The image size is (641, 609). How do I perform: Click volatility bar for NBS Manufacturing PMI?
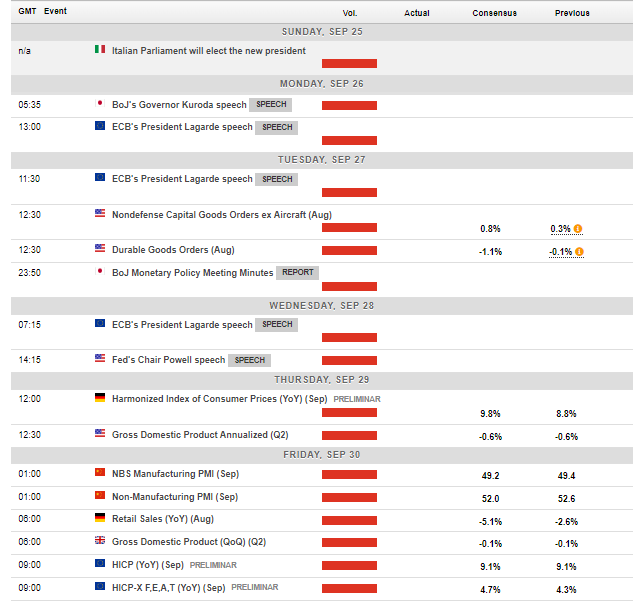[349, 475]
